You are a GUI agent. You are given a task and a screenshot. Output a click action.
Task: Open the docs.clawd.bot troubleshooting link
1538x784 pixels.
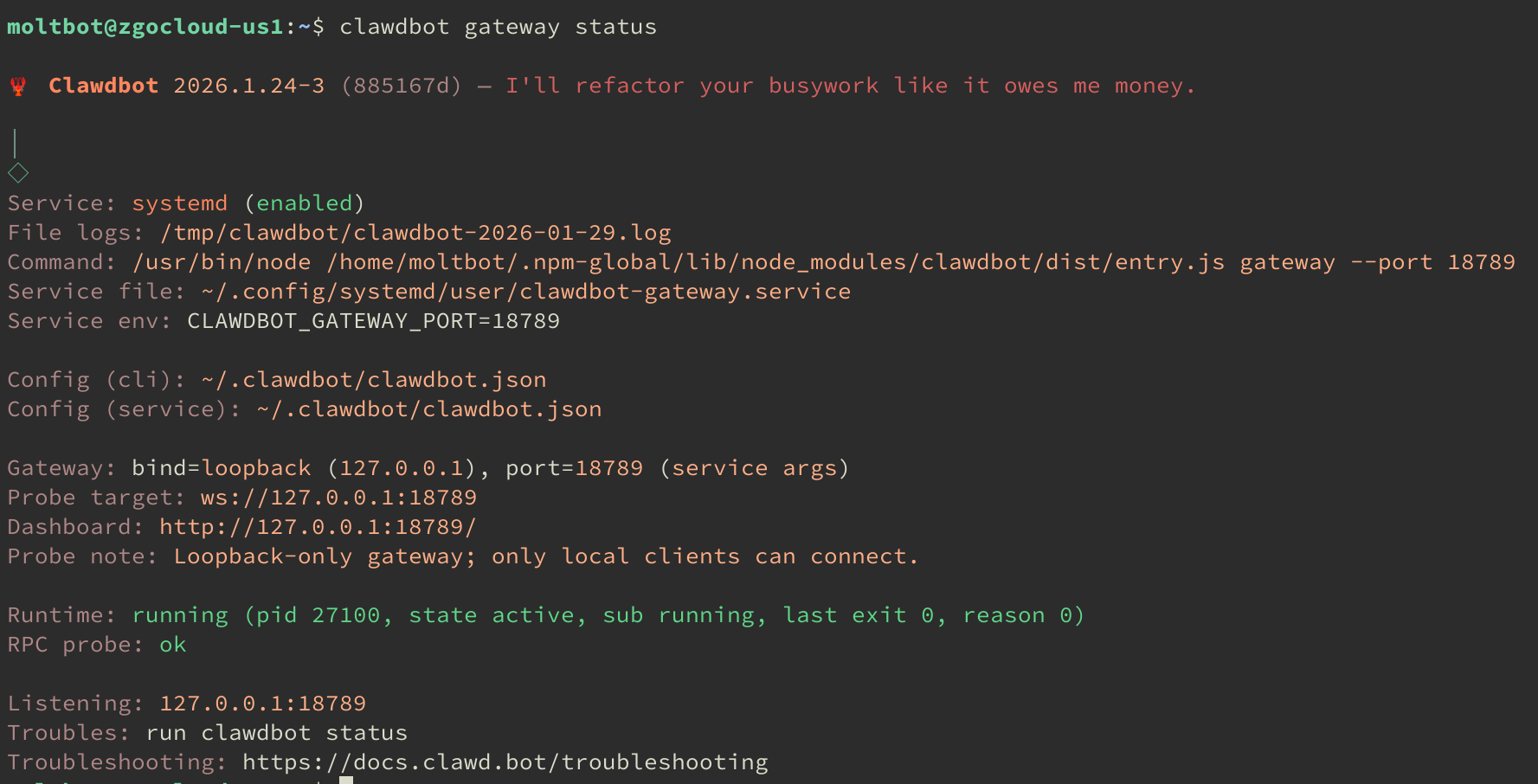click(505, 762)
